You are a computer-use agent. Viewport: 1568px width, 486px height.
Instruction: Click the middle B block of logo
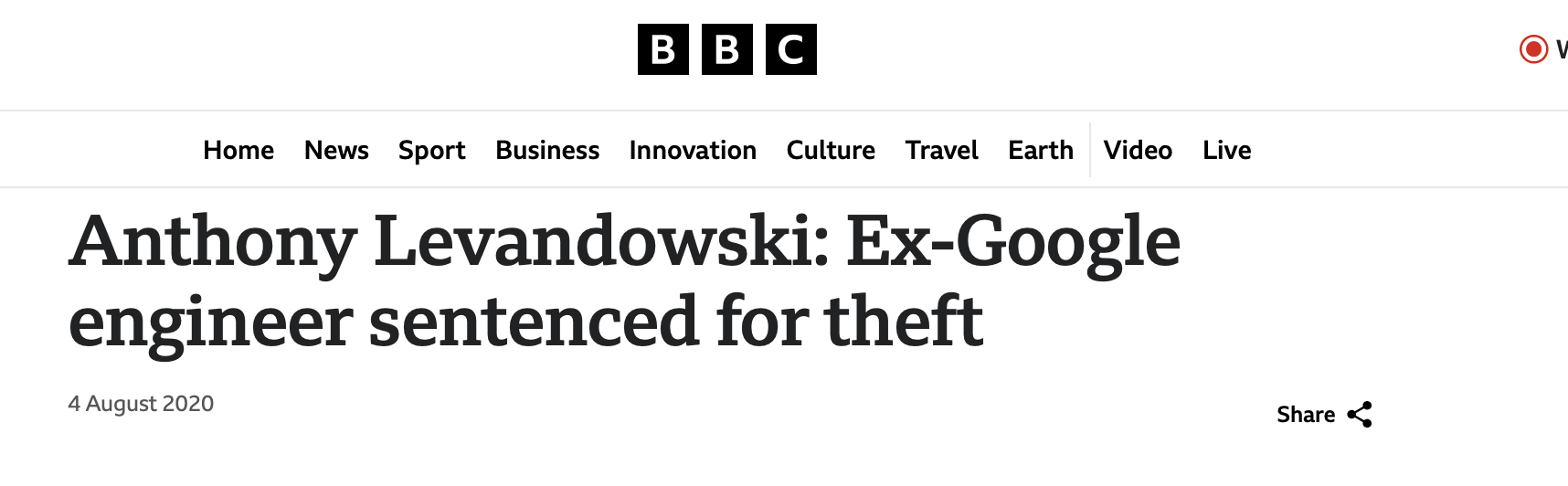(727, 49)
